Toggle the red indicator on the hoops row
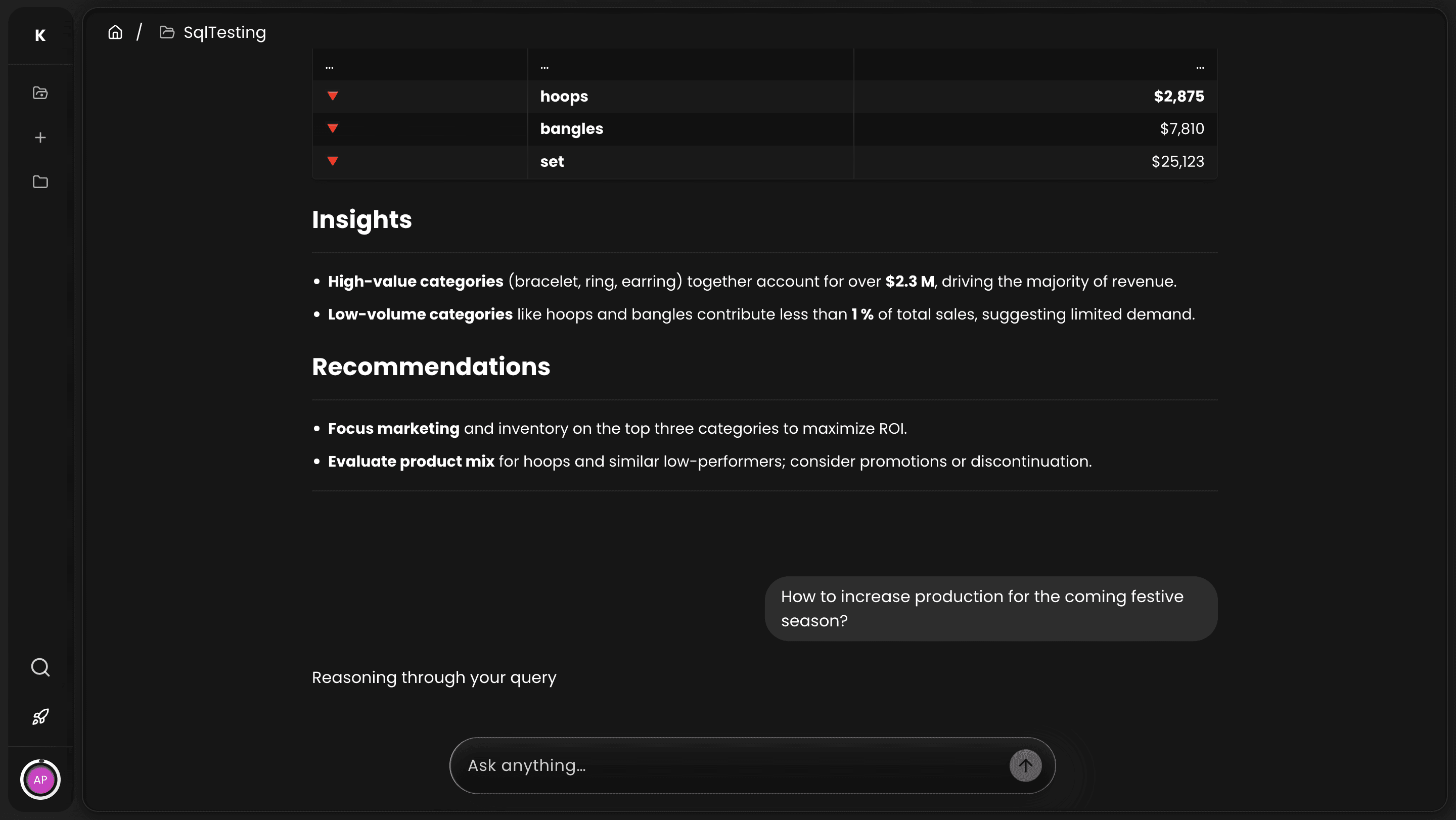The width and height of the screenshot is (1456, 820). pyautogui.click(x=332, y=96)
